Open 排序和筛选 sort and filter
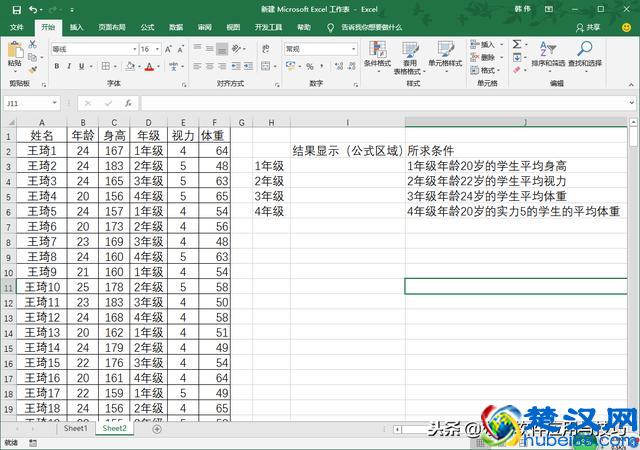 tap(548, 55)
